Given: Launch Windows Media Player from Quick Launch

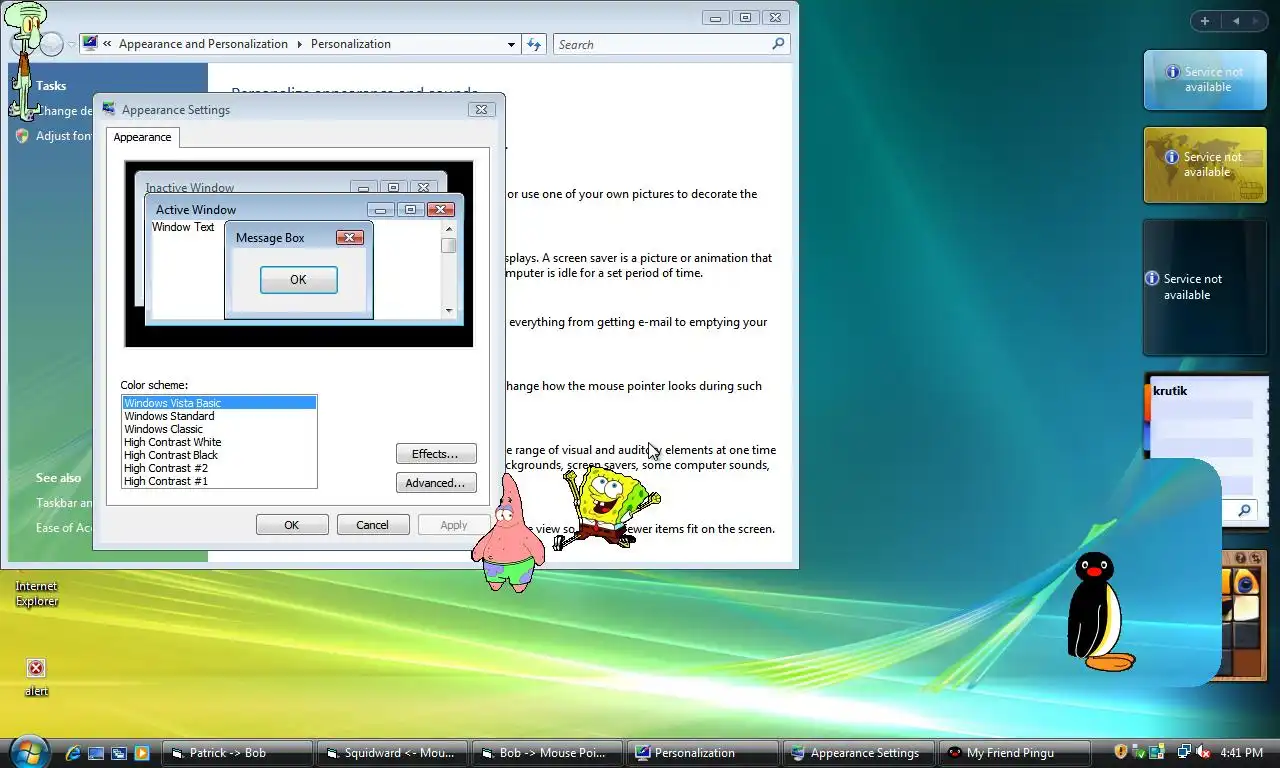Looking at the screenshot, I should [x=142, y=753].
